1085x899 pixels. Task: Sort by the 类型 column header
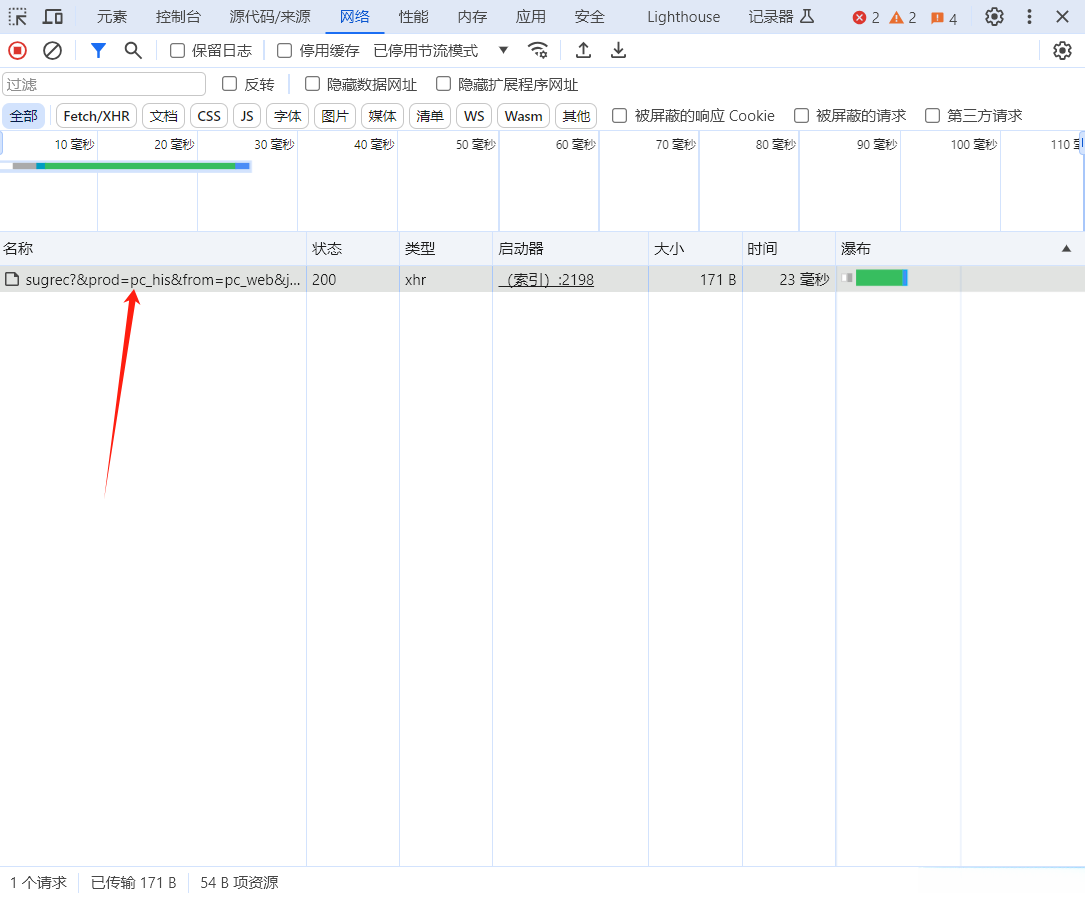(x=446, y=248)
